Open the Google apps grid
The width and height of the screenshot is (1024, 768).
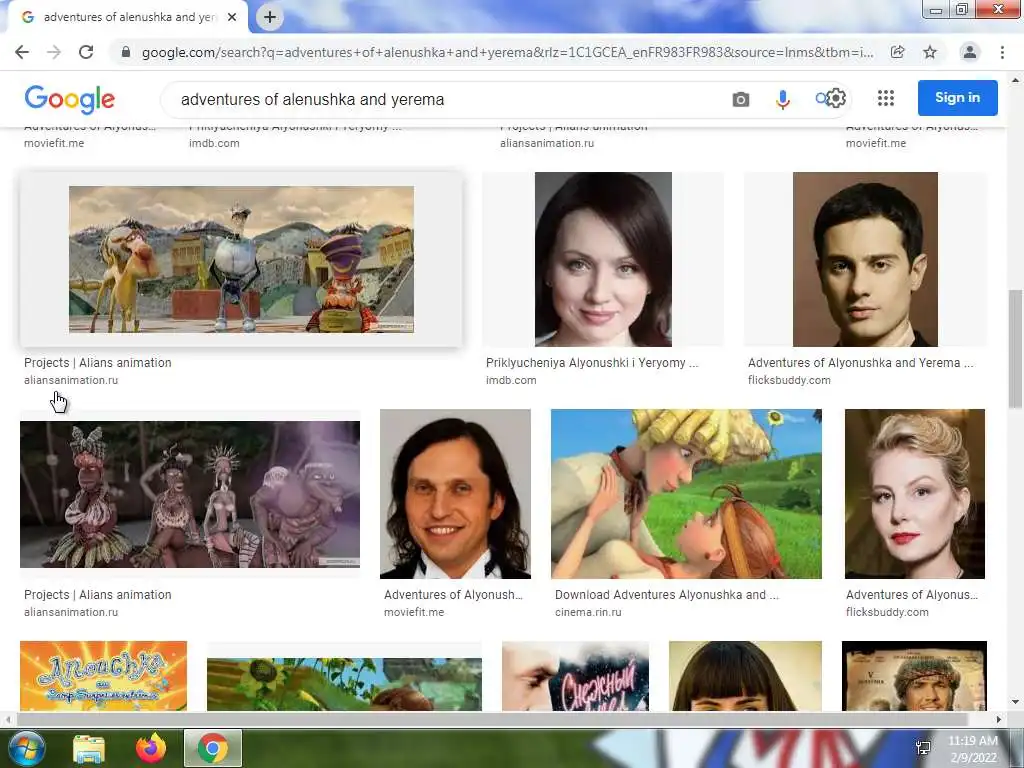886,99
